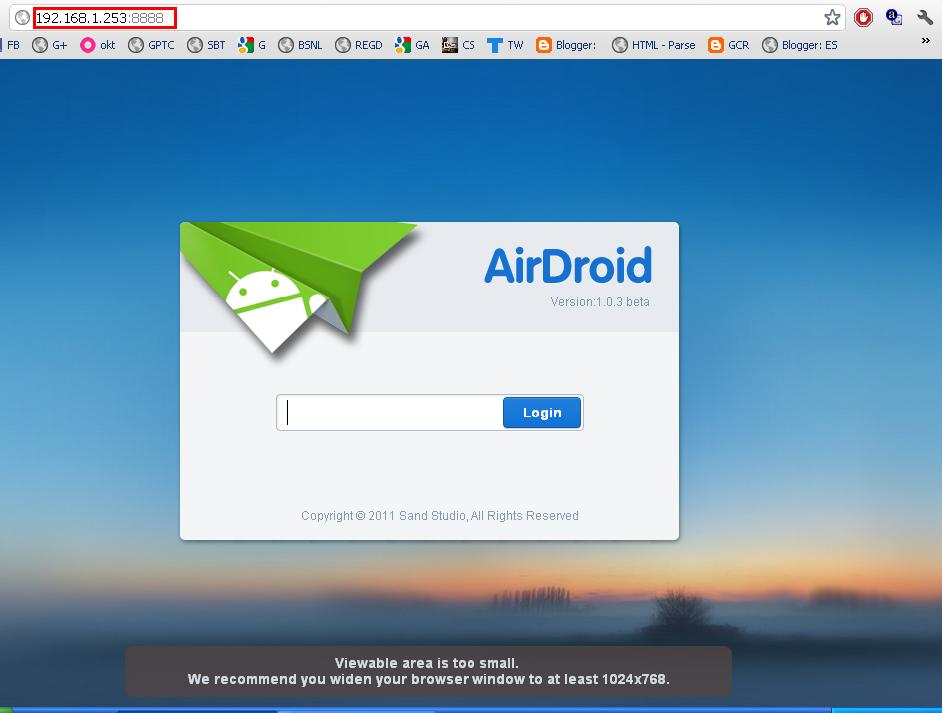Screen dimensions: 942x713
Task: Open the GCR bookmark
Action: tap(729, 45)
